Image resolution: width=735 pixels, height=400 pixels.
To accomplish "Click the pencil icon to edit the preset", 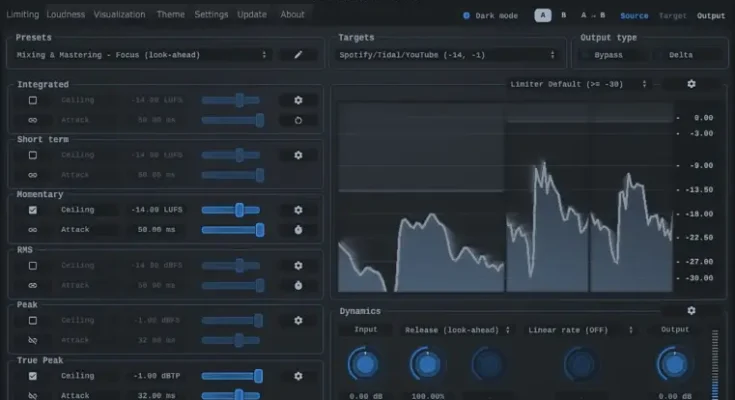I will (x=298, y=55).
